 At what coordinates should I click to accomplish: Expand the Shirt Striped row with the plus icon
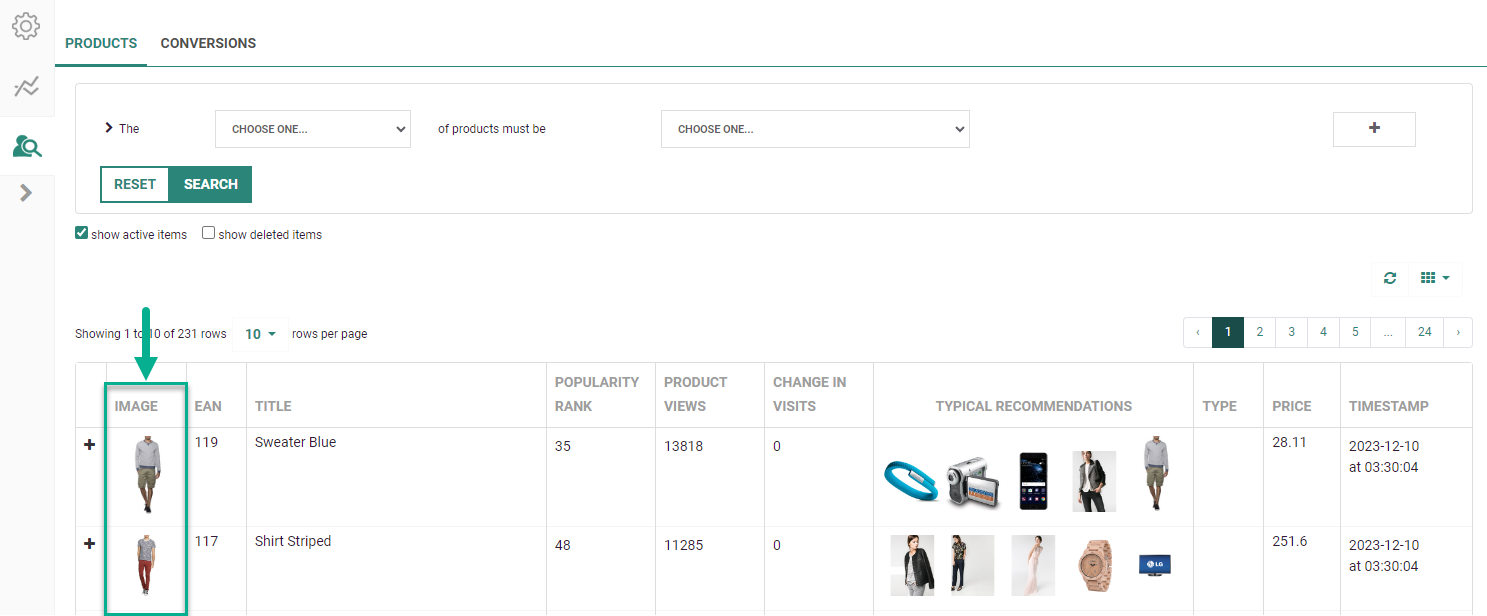pyautogui.click(x=90, y=543)
